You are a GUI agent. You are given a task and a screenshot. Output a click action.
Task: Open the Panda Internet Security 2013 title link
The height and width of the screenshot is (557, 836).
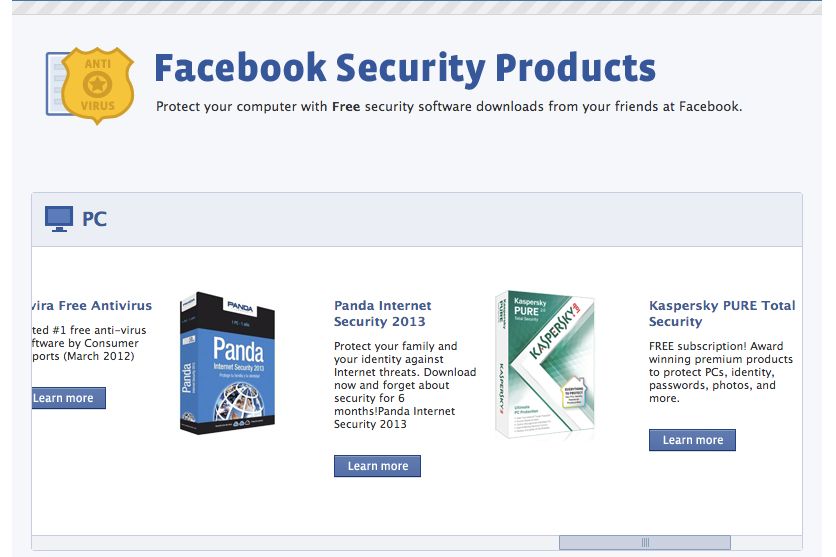tap(382, 313)
